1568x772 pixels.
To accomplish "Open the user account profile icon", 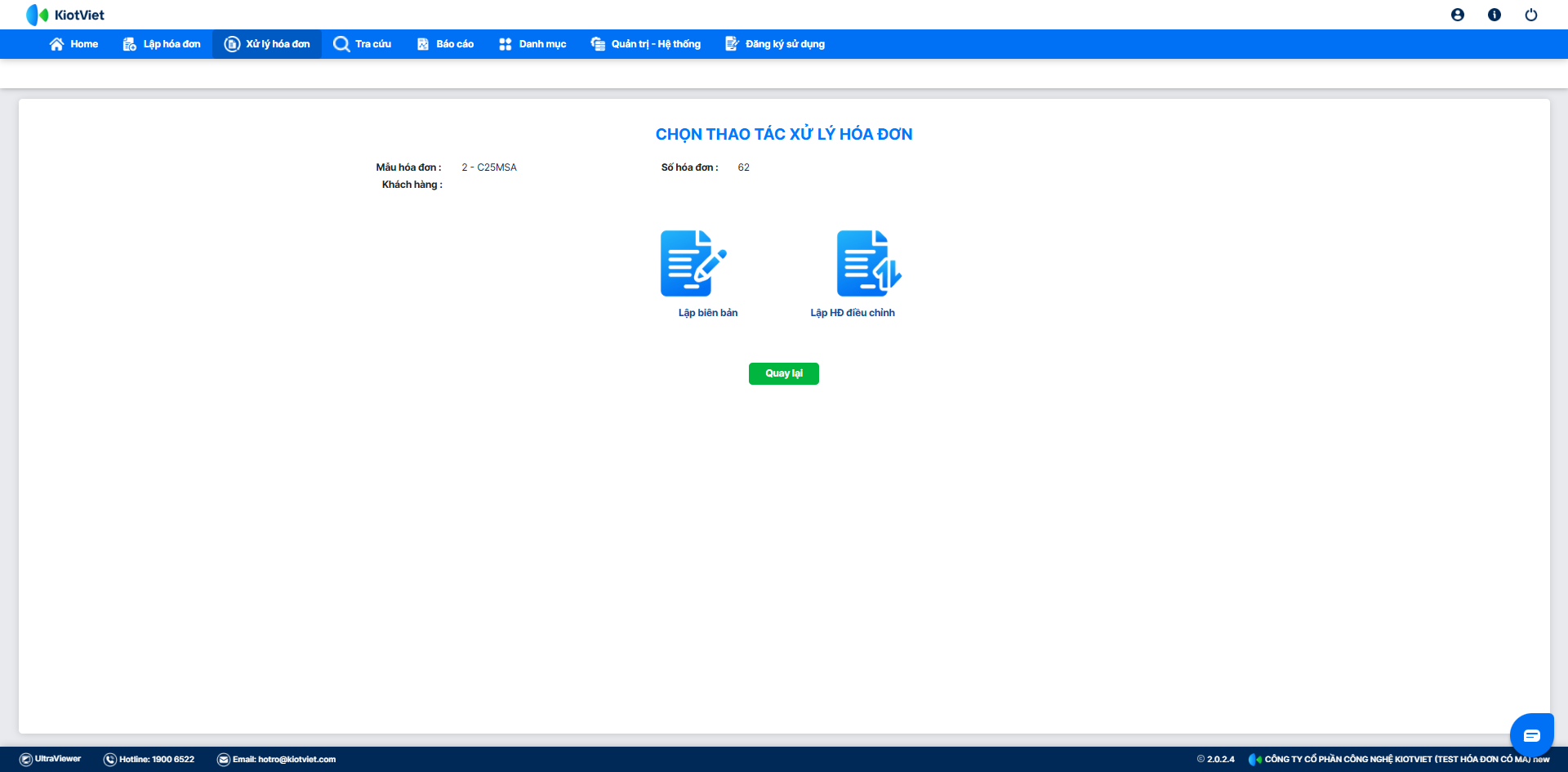I will coord(1458,15).
